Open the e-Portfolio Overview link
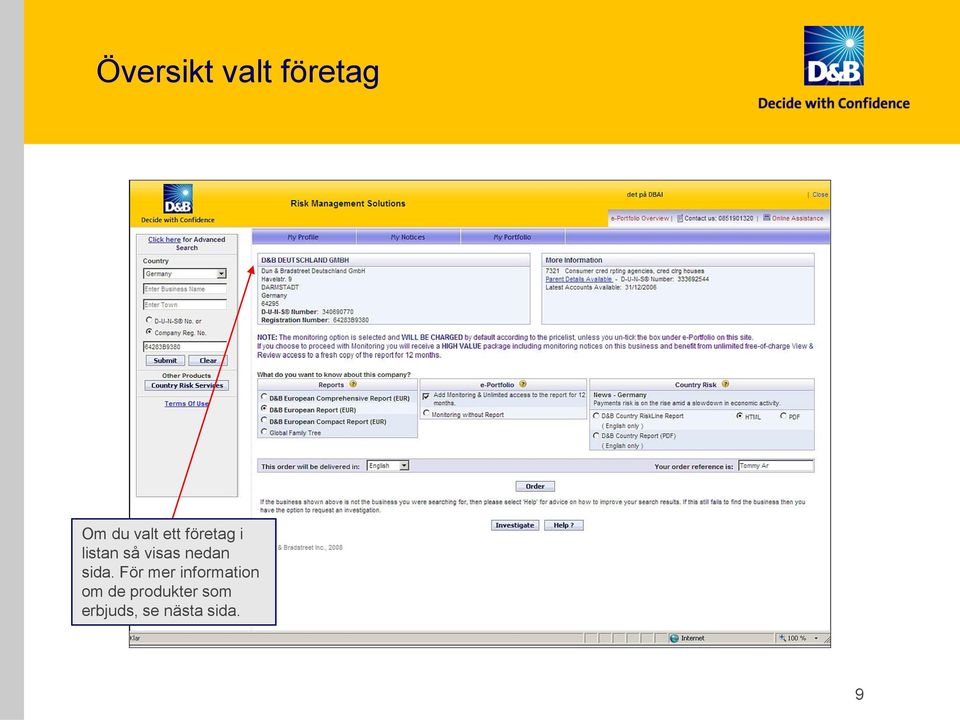 click(640, 218)
